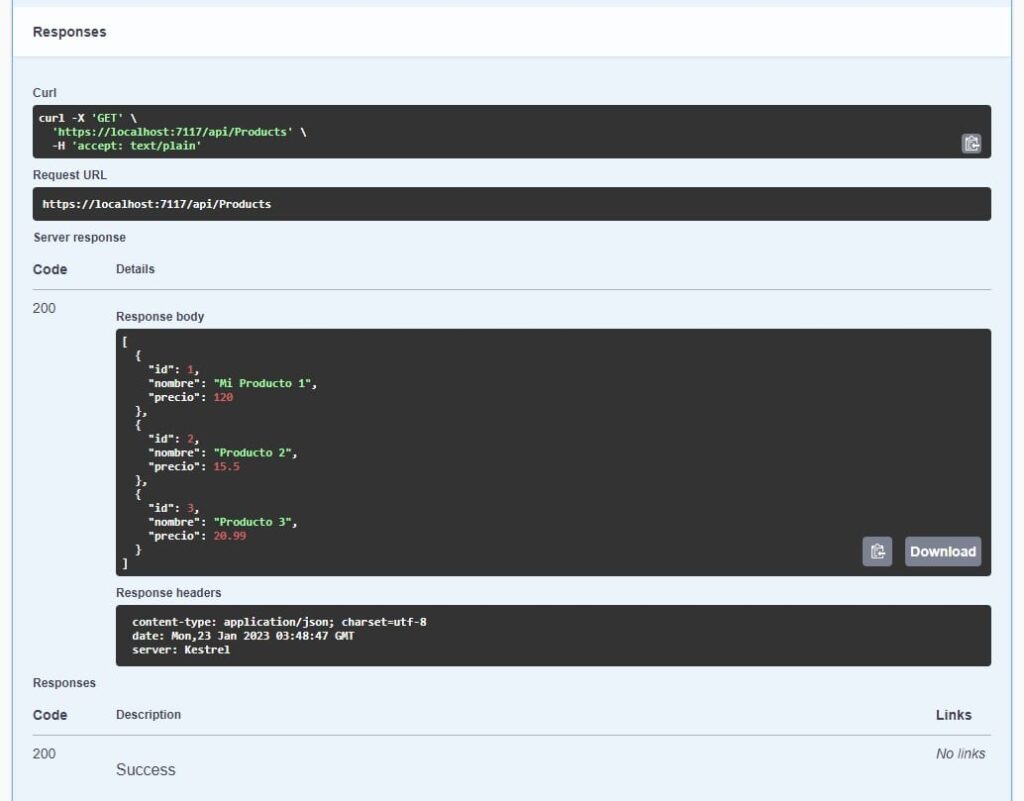The width and height of the screenshot is (1024, 801).
Task: Click the date response header line
Action: tap(243, 635)
